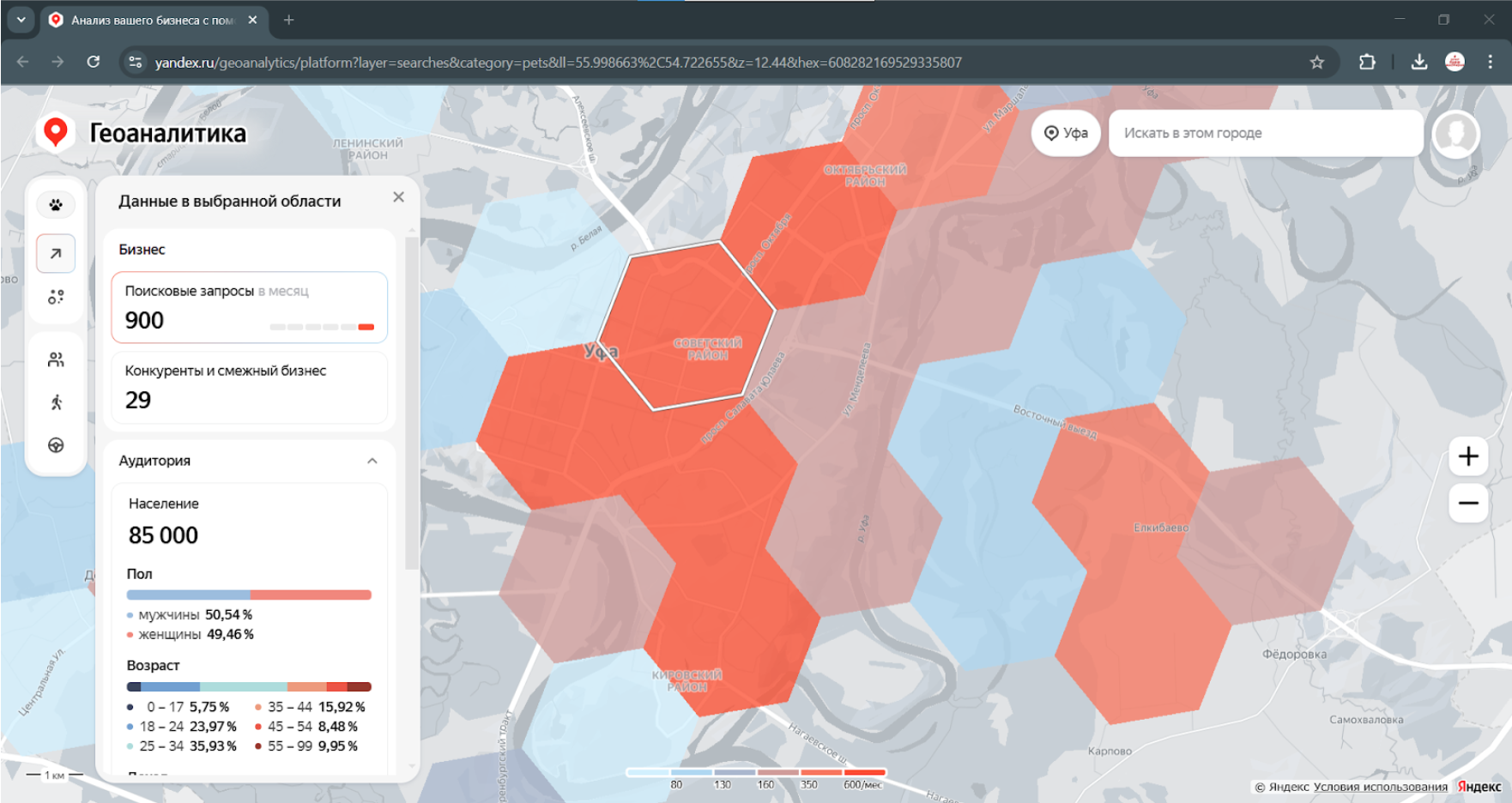
Task: Click the address bar URL
Action: point(558,63)
